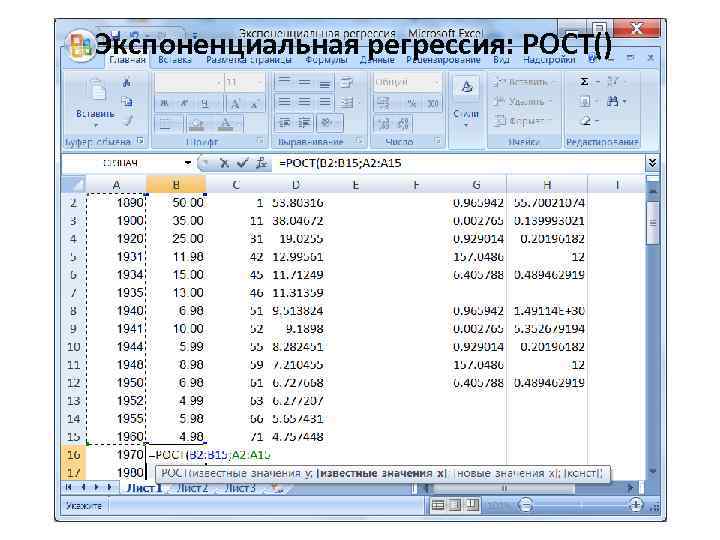Image resolution: width=720 pixels, height=540 pixels.
Task: Toggle bold Ж formatting
Action: [x=164, y=104]
